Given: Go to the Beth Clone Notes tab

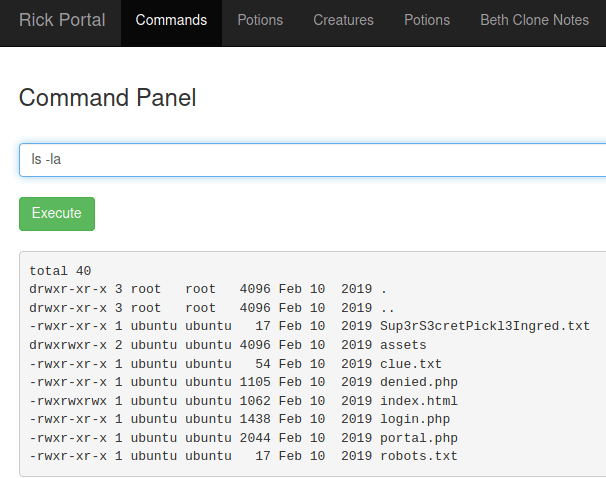Looking at the screenshot, I should point(534,20).
